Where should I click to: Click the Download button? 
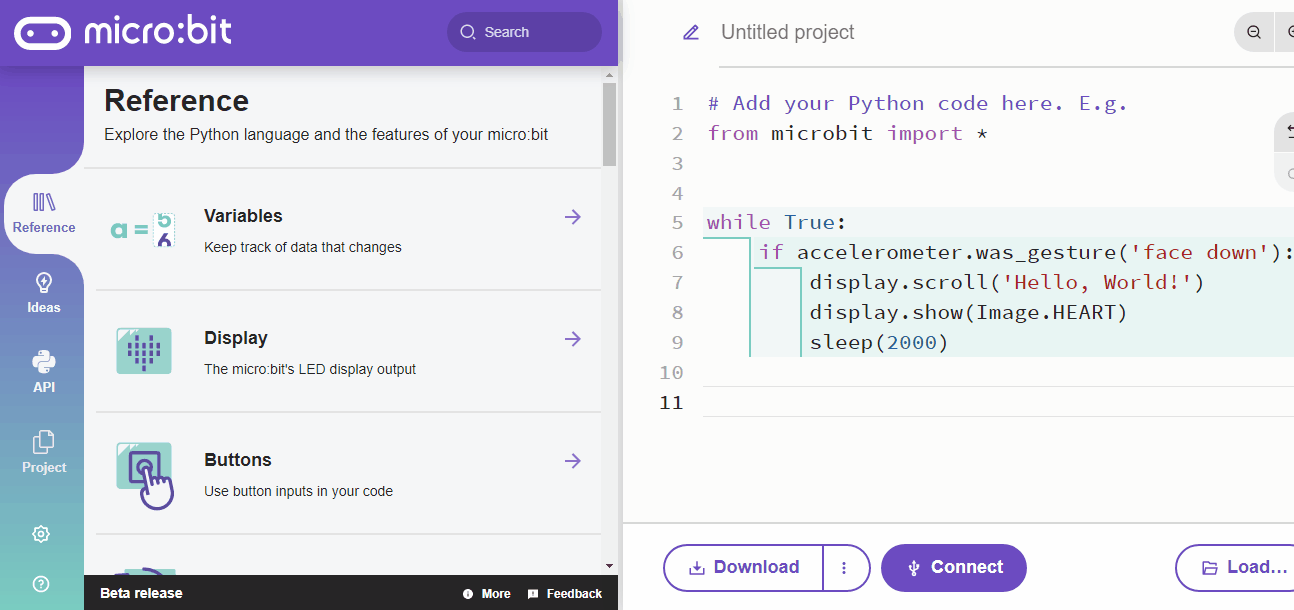pos(744,568)
